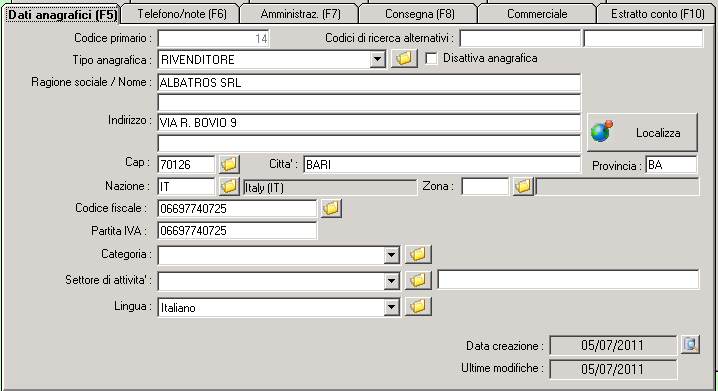Viewport: 718px width, 391px height.
Task: Click second Codici di ricerca alternativi field
Action: (x=643, y=38)
